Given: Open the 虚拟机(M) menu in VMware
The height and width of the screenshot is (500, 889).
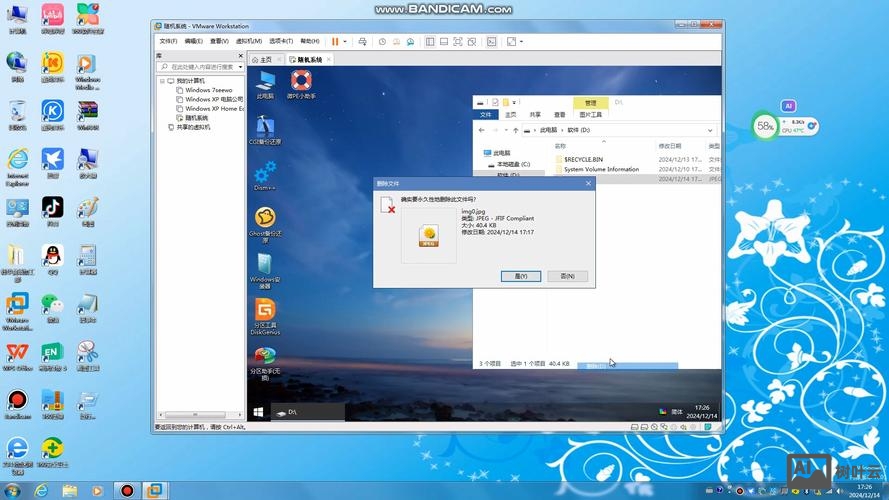Looking at the screenshot, I should pos(248,41).
